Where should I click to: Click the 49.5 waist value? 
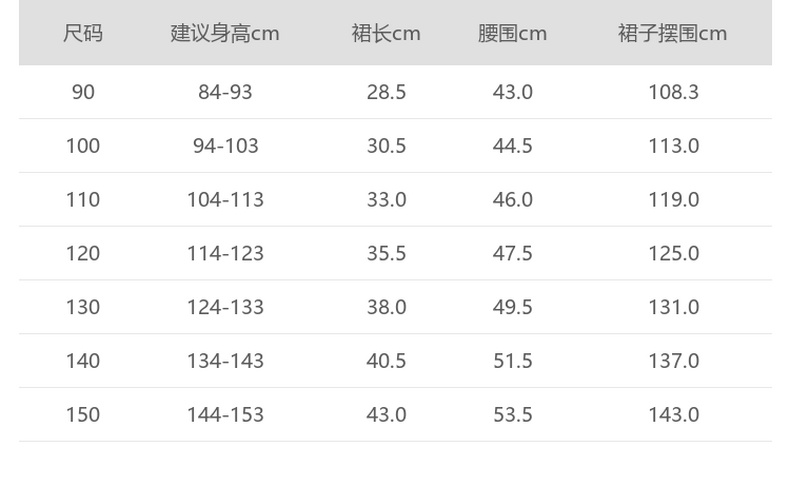[512, 307]
